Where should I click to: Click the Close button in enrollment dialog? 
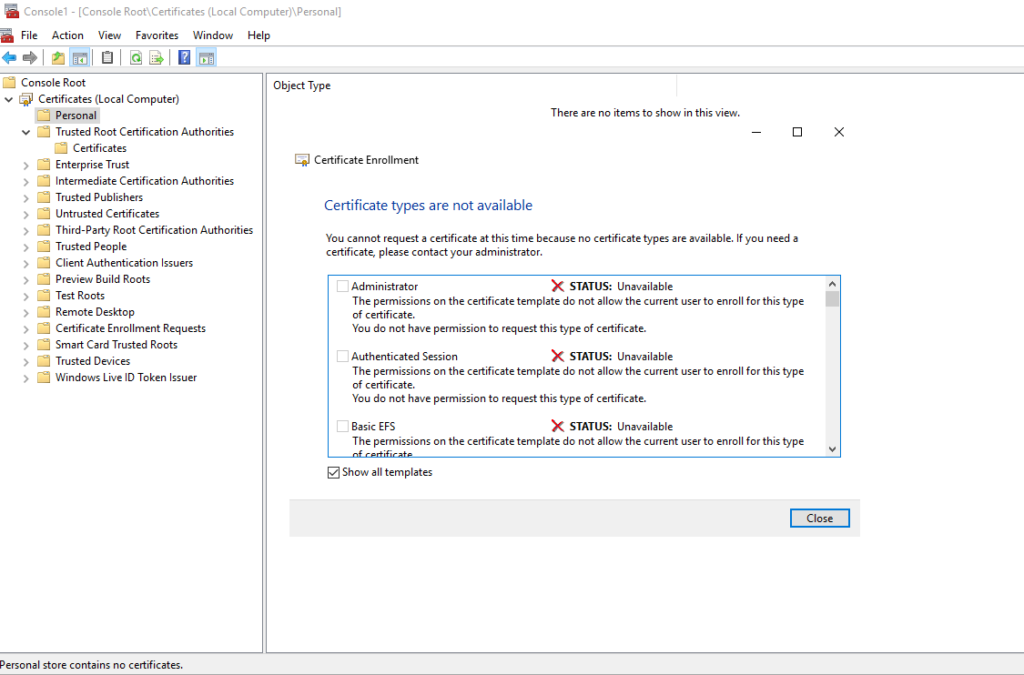pyautogui.click(x=819, y=518)
